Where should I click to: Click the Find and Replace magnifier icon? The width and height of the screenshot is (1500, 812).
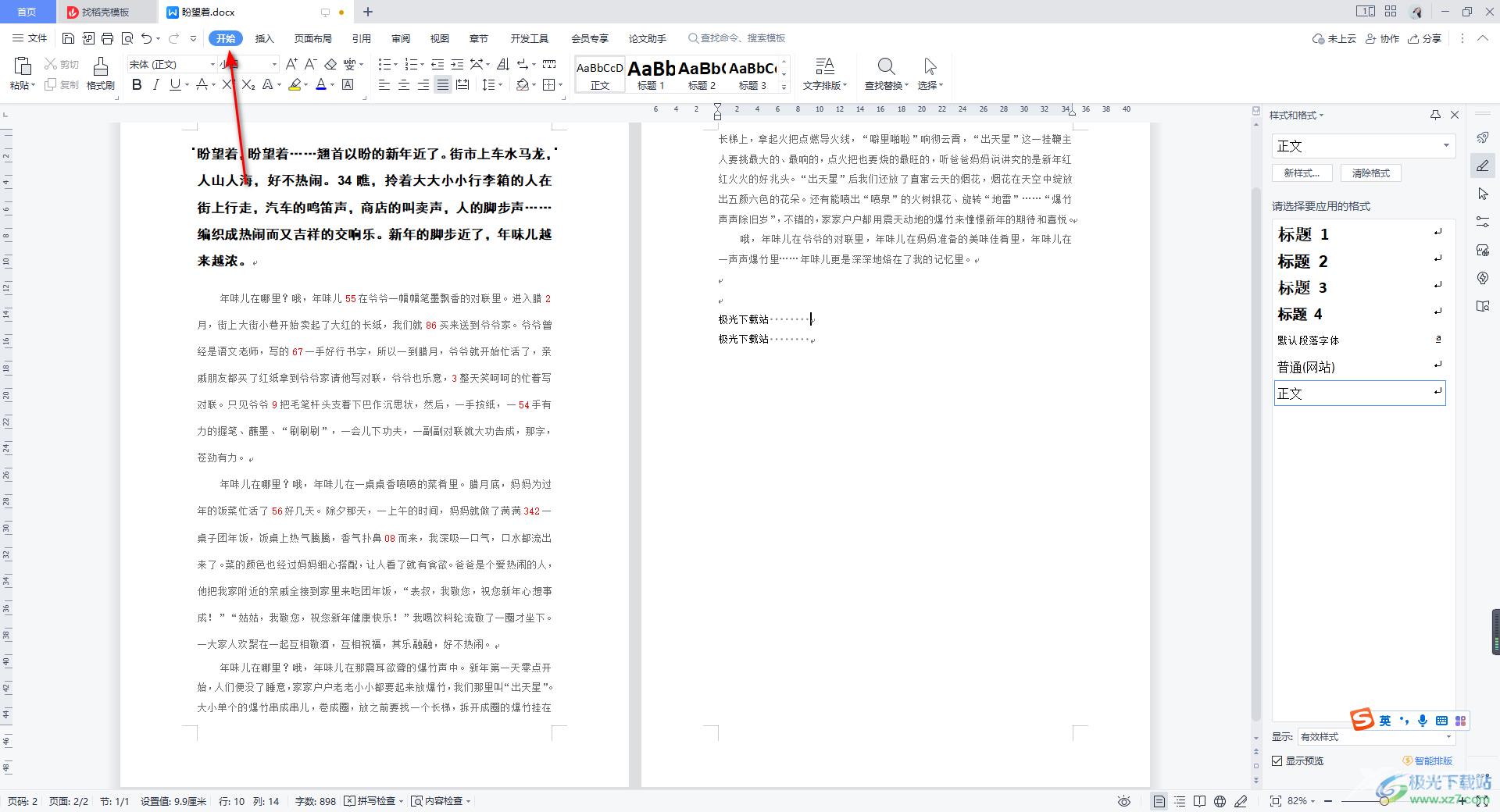885,66
